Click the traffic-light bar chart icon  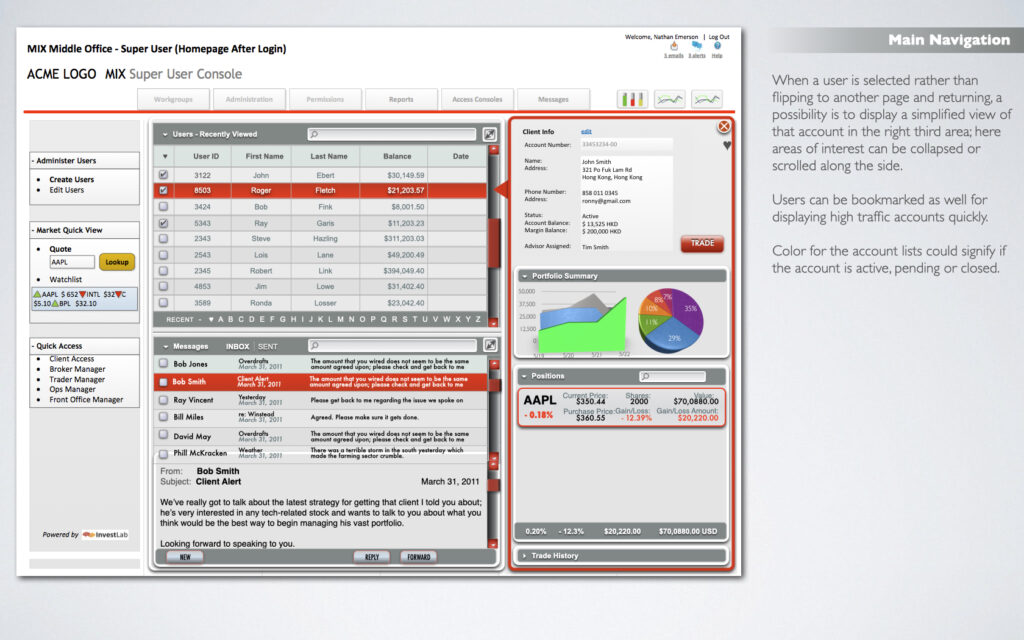coord(632,99)
